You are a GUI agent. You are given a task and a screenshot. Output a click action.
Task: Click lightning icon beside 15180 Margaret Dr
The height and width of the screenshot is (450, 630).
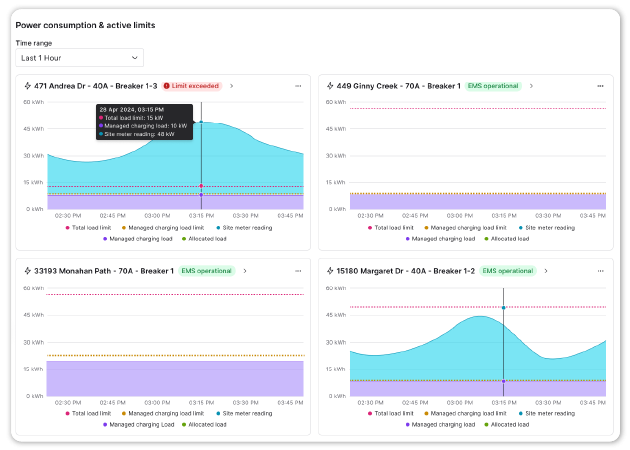[x=329, y=270]
